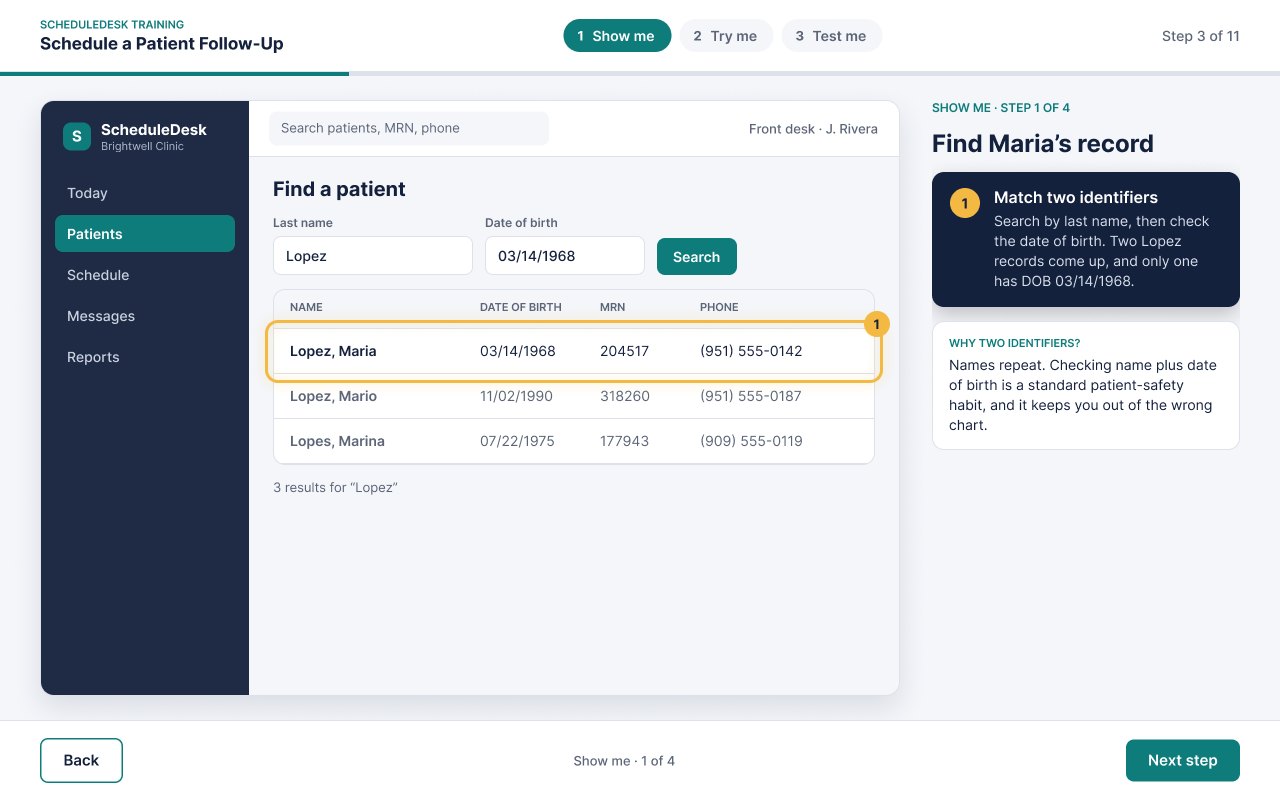The width and height of the screenshot is (1280, 800).
Task: Switch to the Try me tab
Action: pyautogui.click(x=726, y=36)
